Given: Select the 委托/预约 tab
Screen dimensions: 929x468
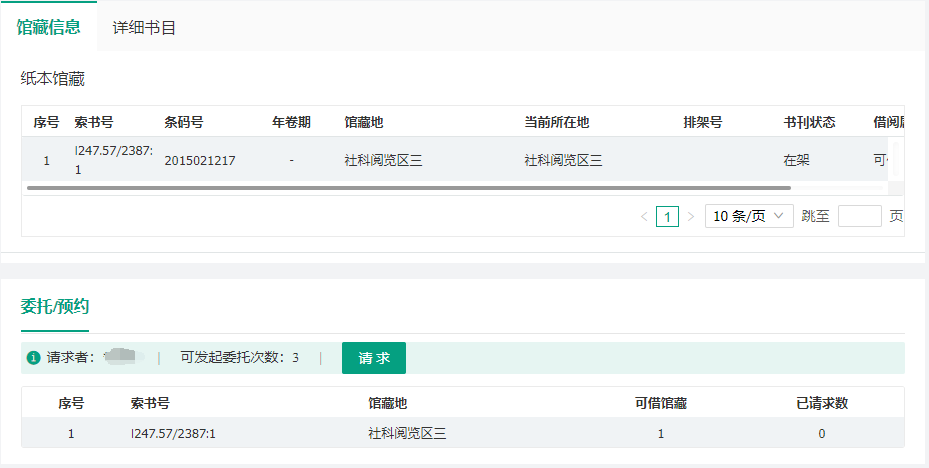Looking at the screenshot, I should [x=55, y=306].
